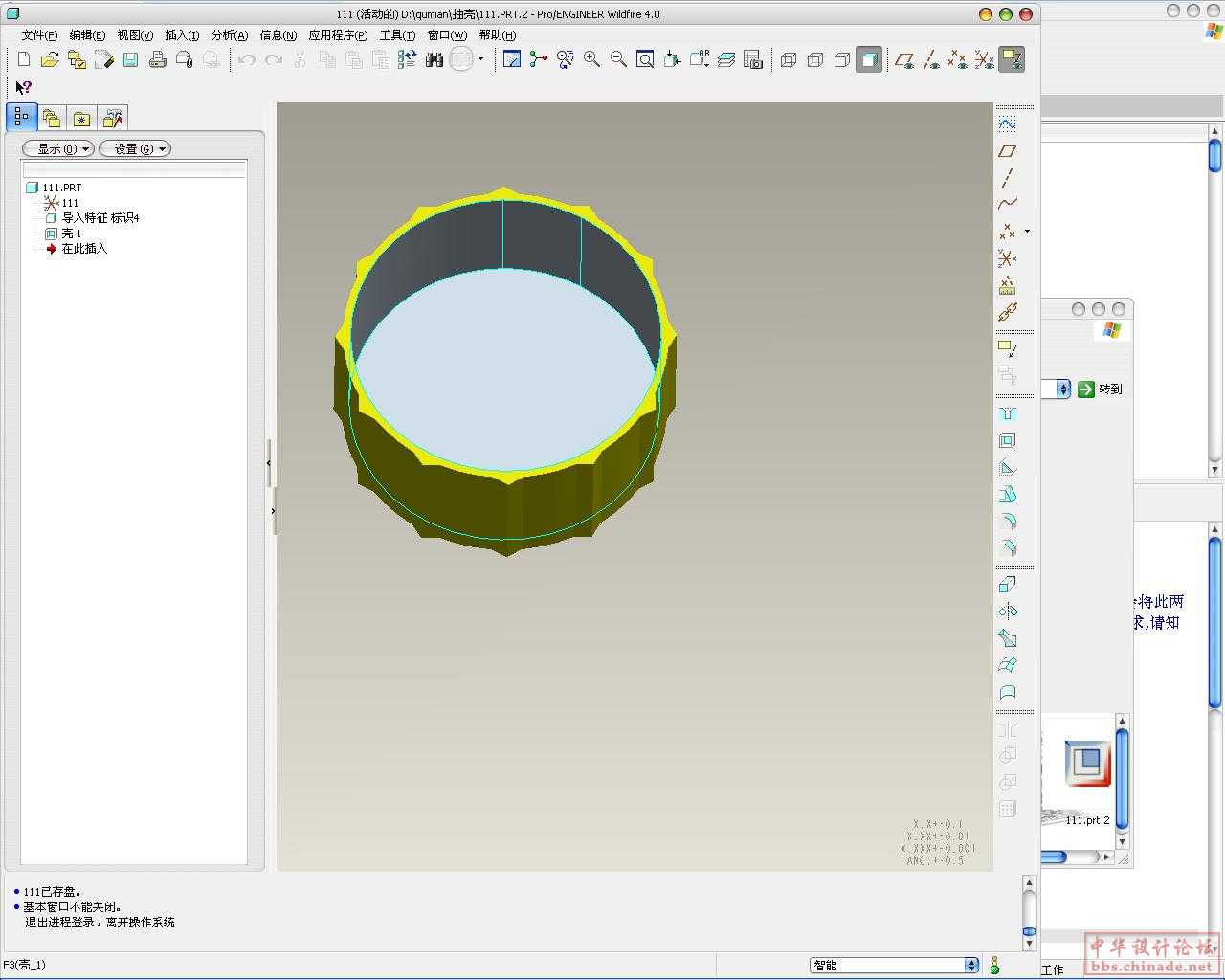Image resolution: width=1225 pixels, height=980 pixels.
Task: Select the Variable Section Sweep tool
Action: click(1007, 637)
